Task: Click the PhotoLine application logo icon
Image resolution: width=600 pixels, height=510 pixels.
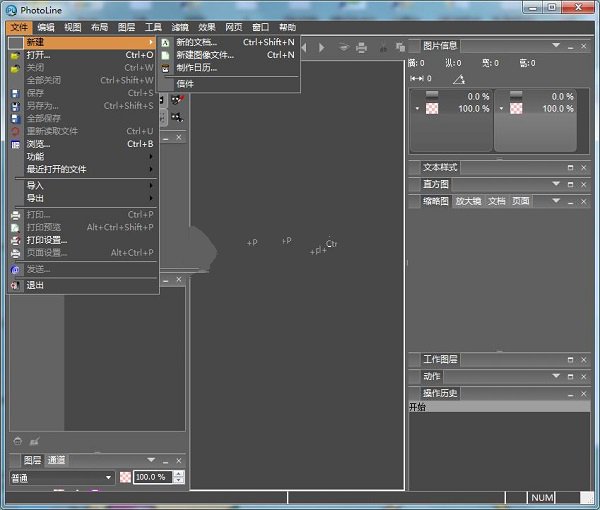Action: click(x=11, y=10)
